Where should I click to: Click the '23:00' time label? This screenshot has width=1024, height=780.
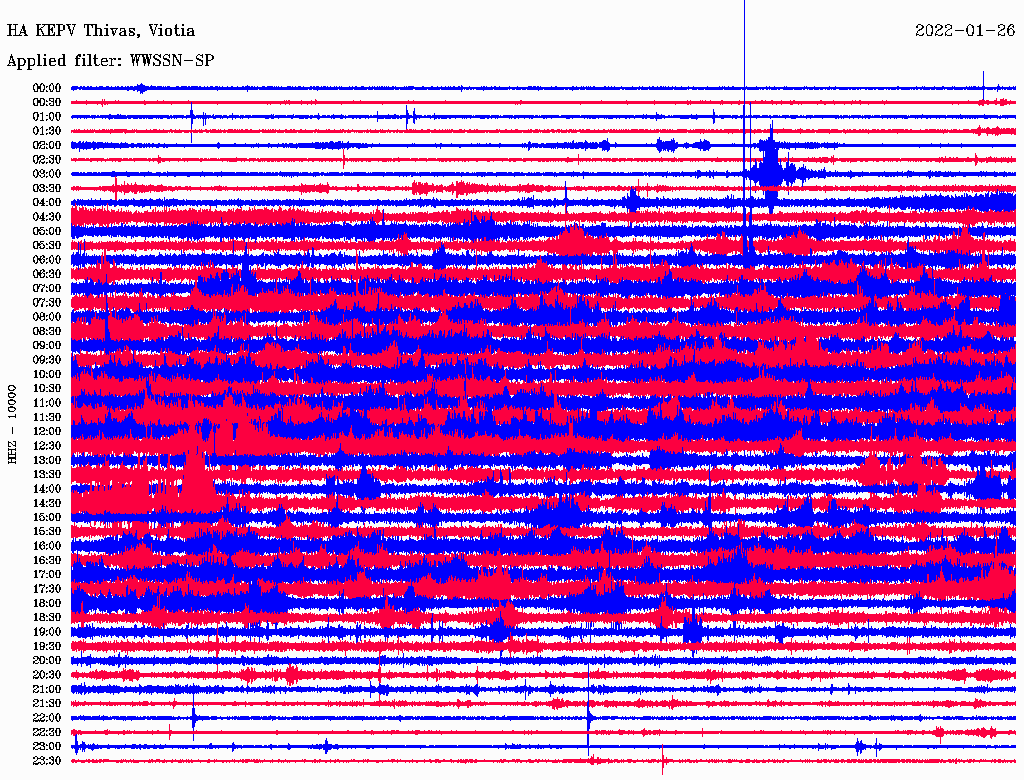[x=47, y=747]
